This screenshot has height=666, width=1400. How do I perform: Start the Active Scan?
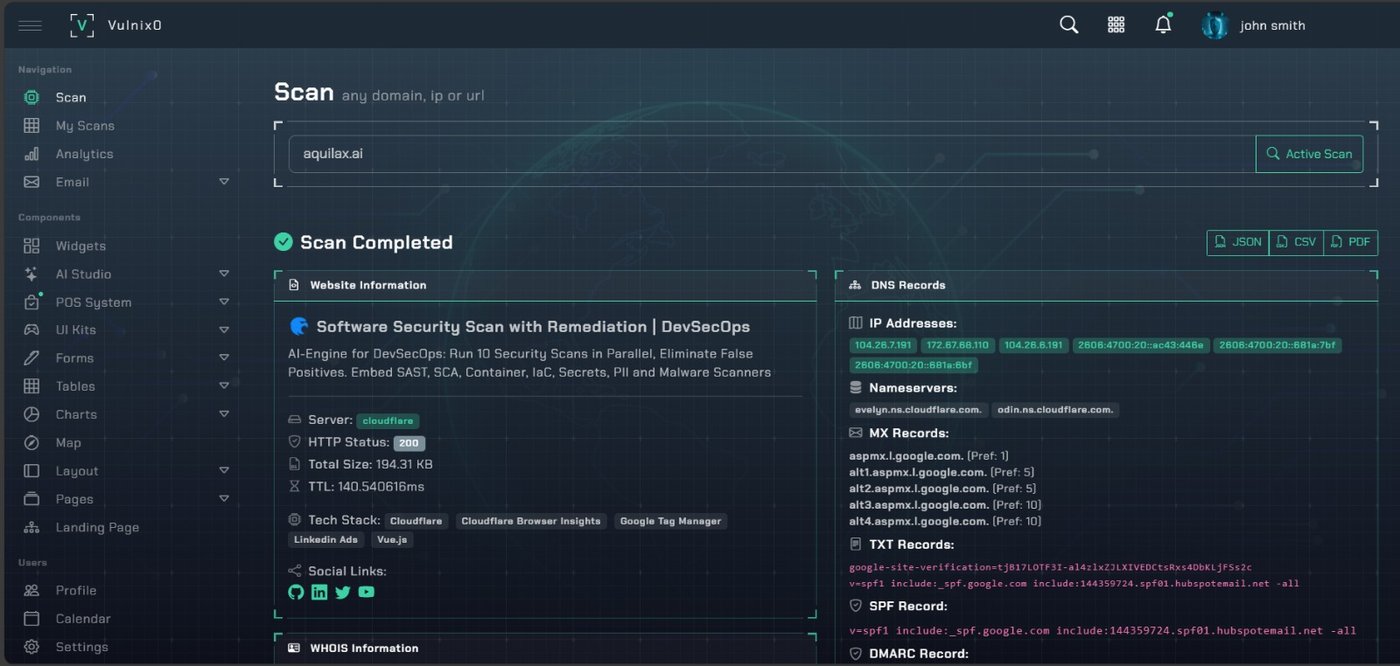click(x=1309, y=154)
